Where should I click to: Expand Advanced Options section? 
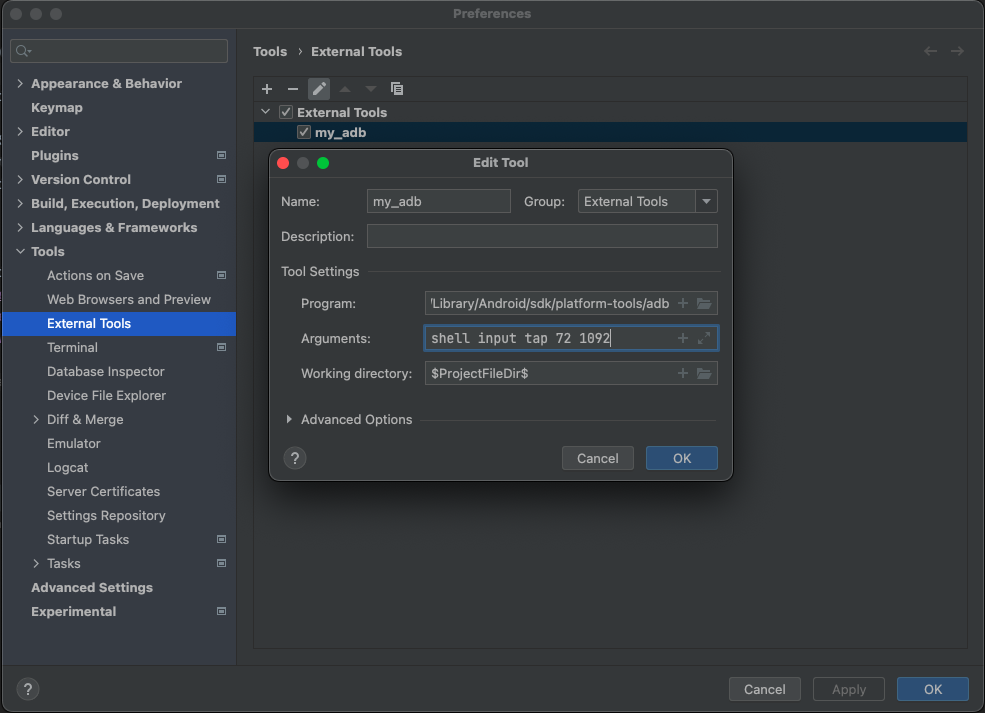(289, 419)
